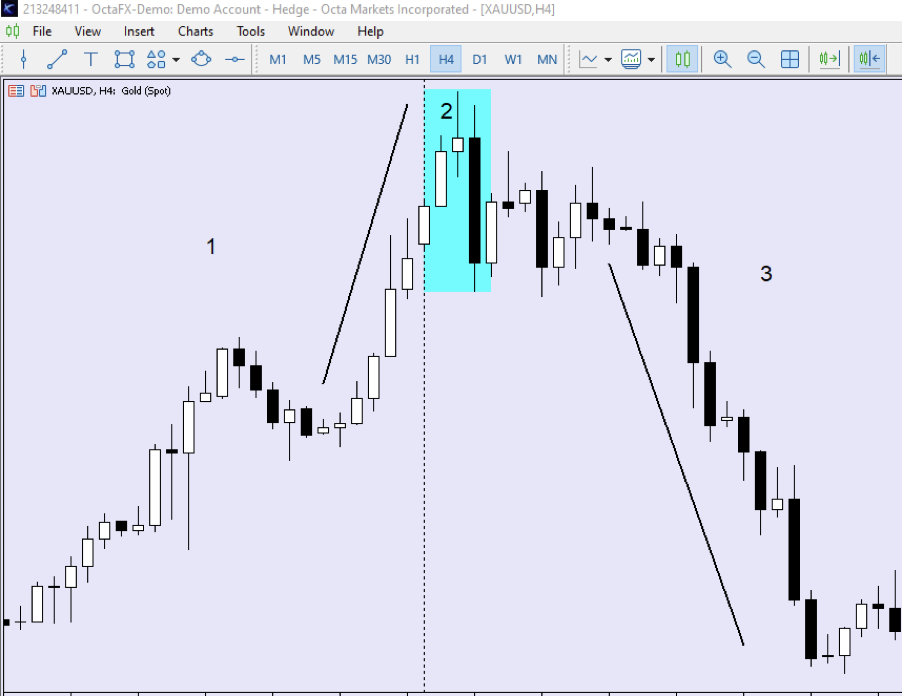Zoom out of the chart

756,59
